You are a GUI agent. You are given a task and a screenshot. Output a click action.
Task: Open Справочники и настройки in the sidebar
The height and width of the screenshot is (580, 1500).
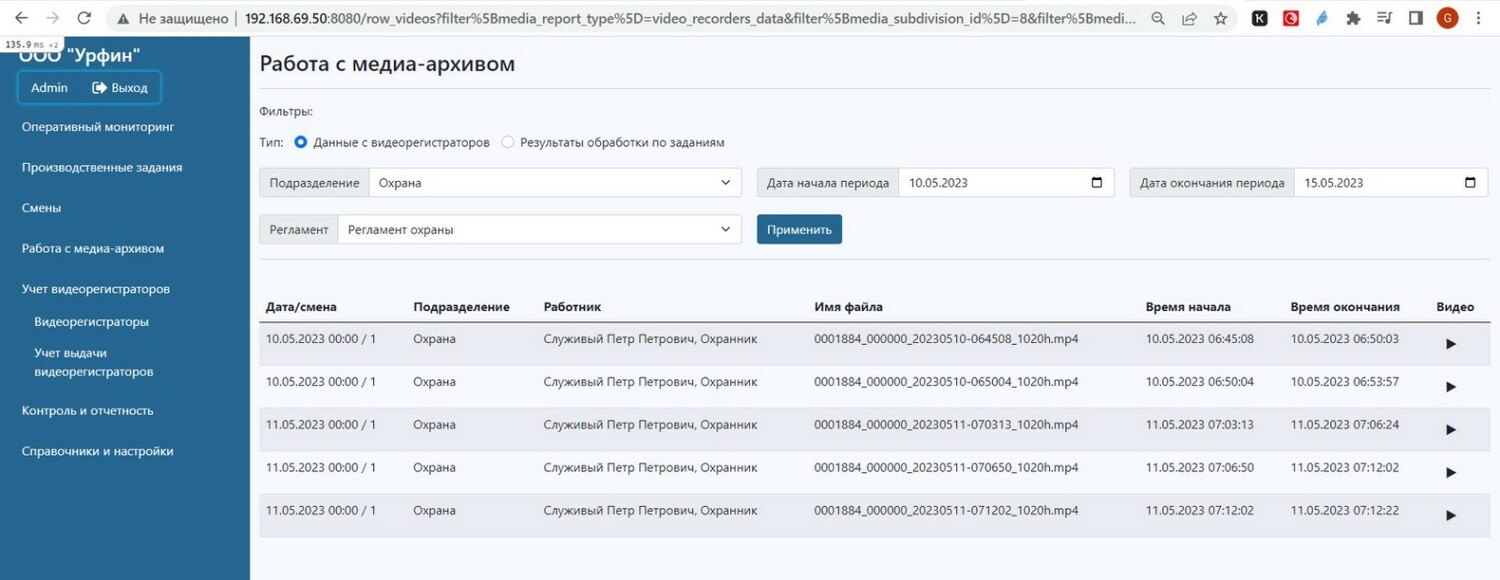pyautogui.click(x=98, y=451)
